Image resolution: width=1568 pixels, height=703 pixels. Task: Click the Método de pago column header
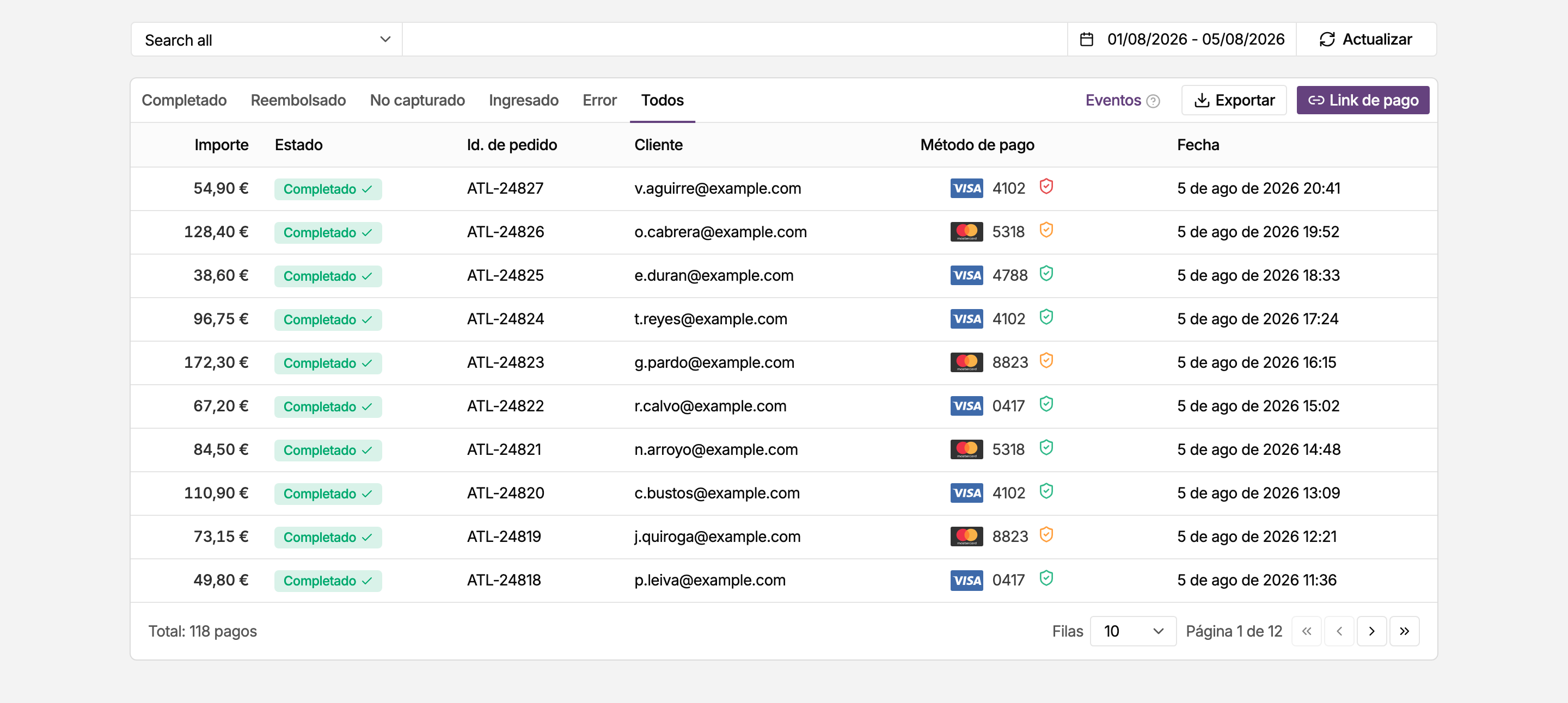pyautogui.click(x=977, y=145)
